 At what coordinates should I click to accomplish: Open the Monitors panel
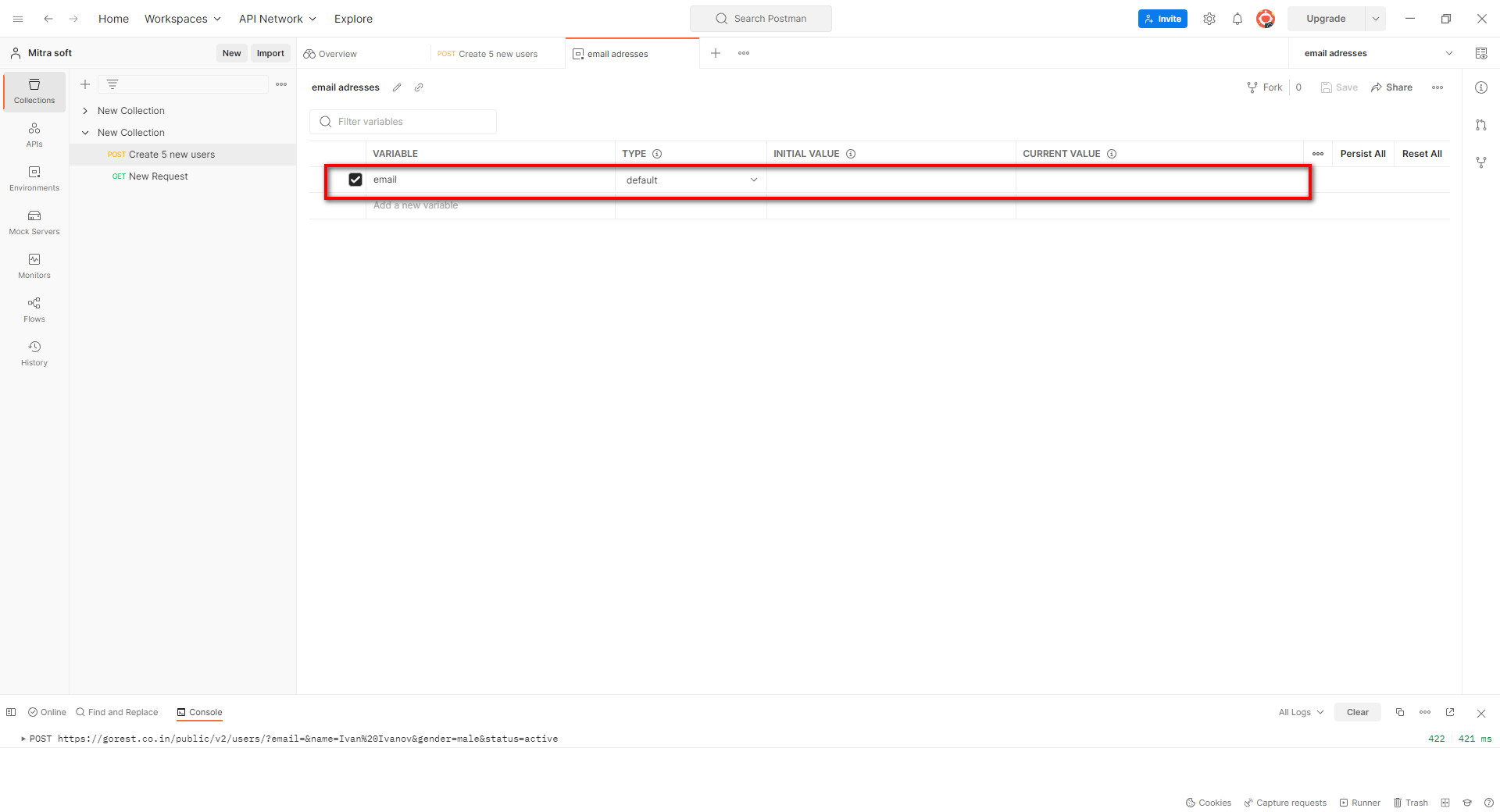click(34, 266)
